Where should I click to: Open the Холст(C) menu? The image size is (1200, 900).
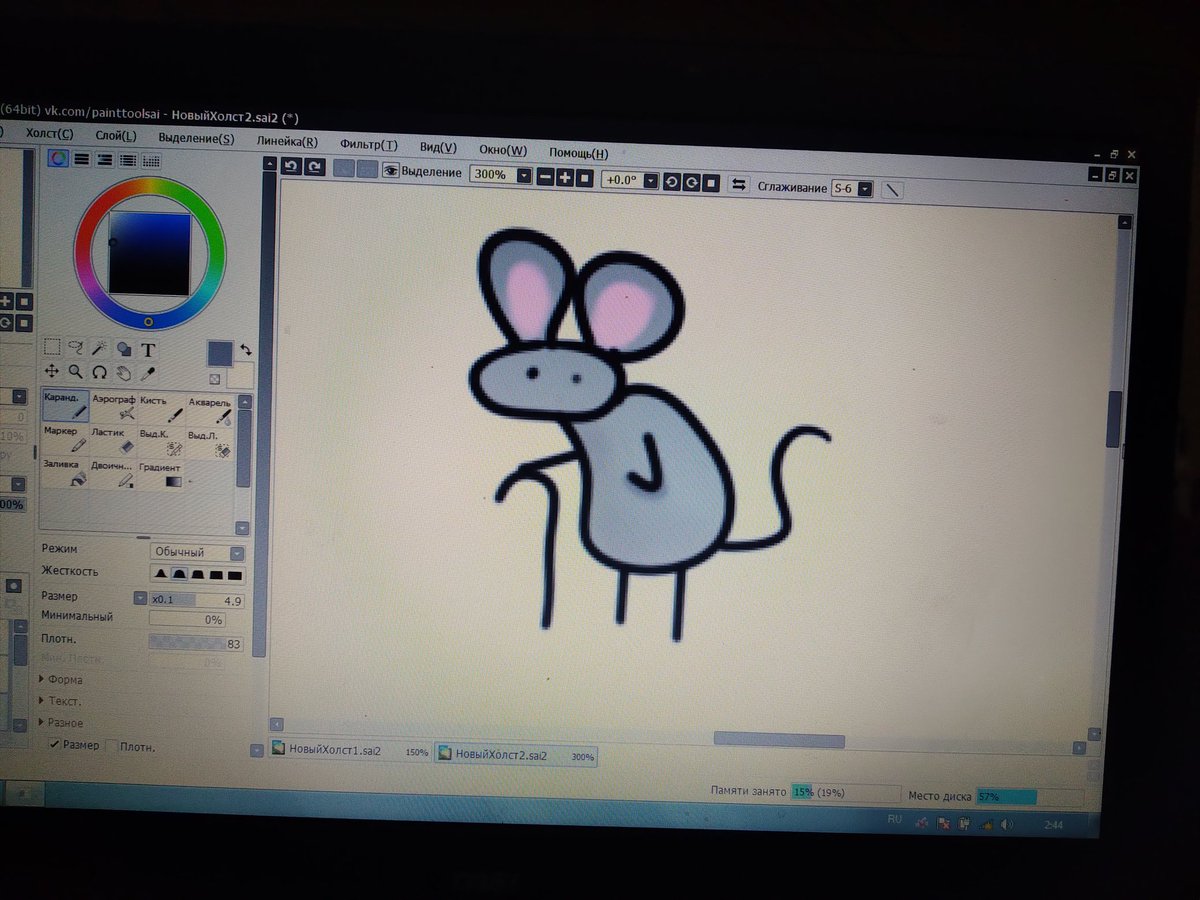(x=49, y=134)
